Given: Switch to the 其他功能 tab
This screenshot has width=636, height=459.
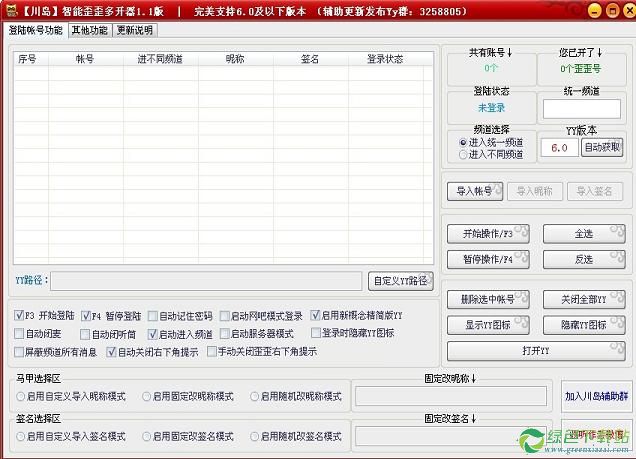Looking at the screenshot, I should [x=89, y=30].
